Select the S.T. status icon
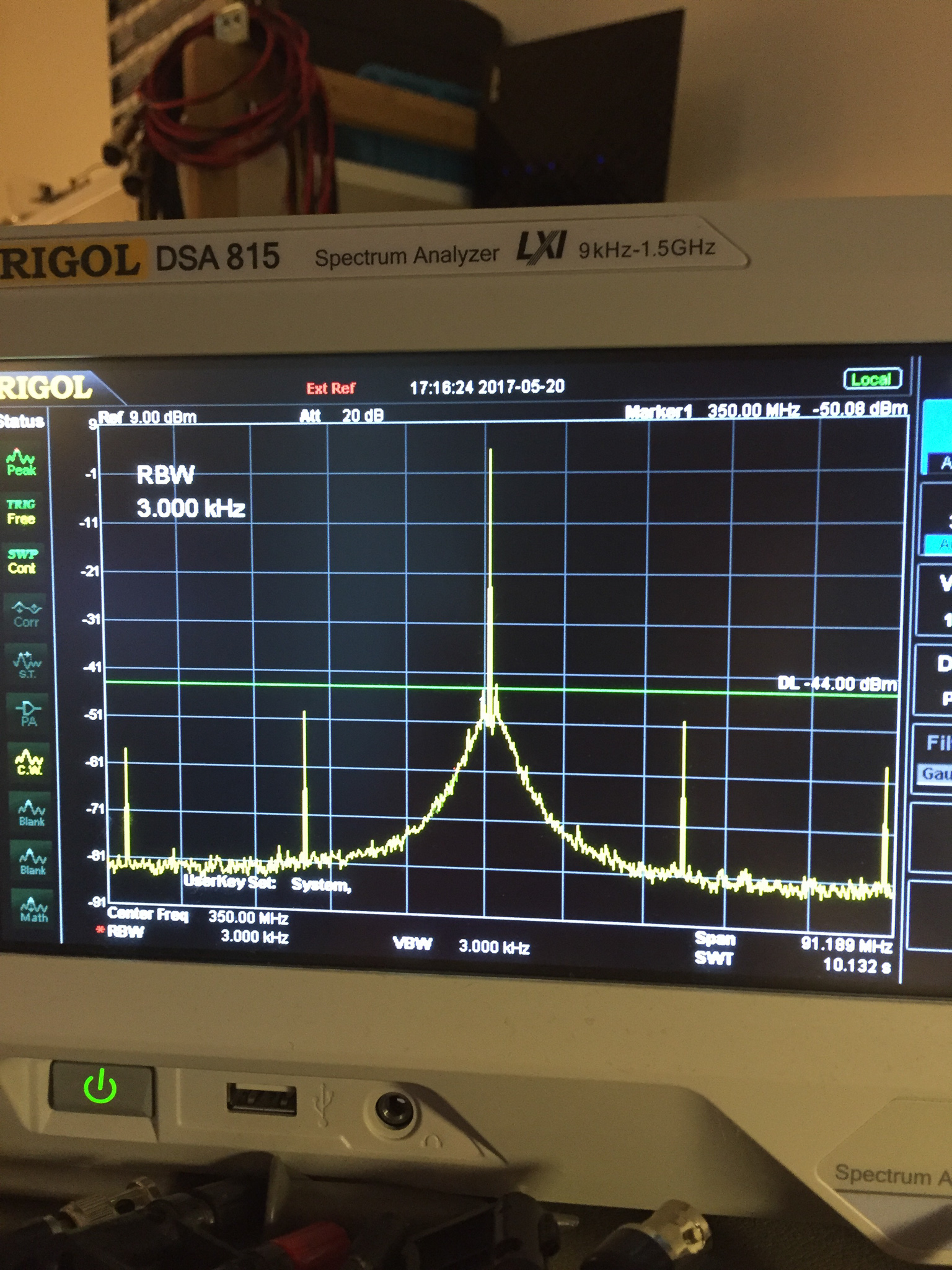The image size is (952, 1270). (x=27, y=665)
